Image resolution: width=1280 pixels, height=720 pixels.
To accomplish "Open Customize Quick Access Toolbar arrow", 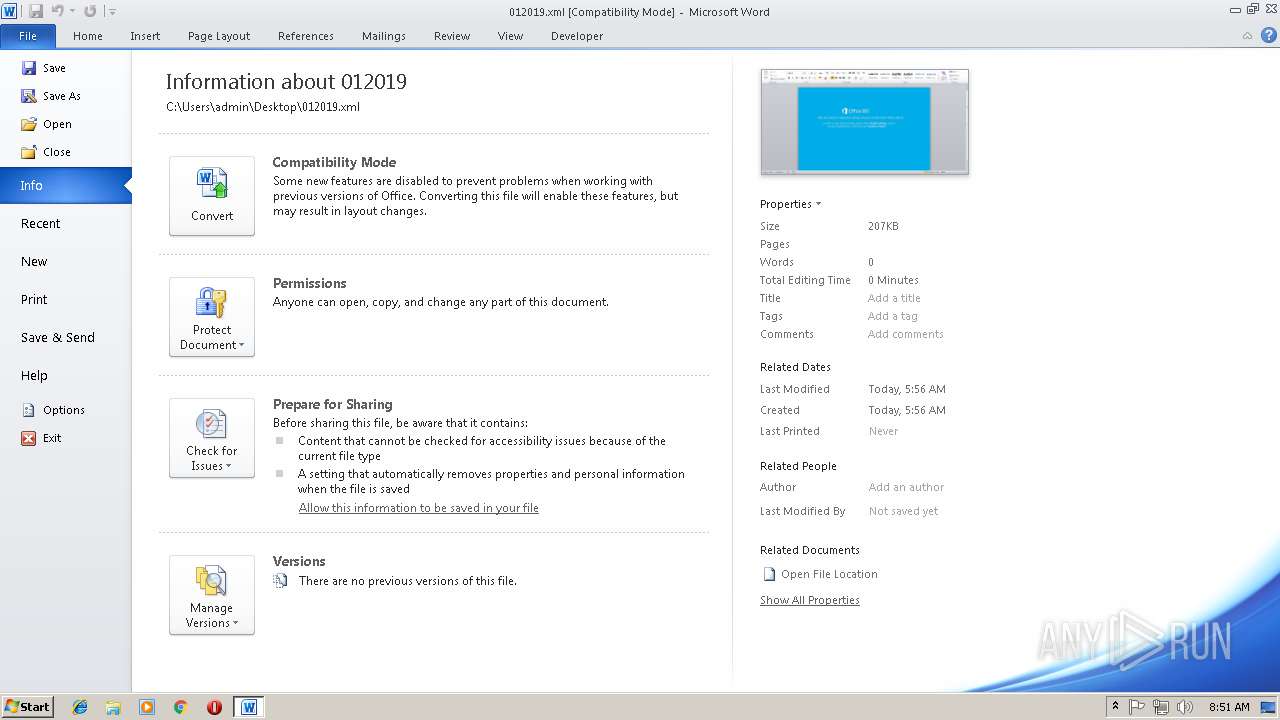I will (112, 12).
